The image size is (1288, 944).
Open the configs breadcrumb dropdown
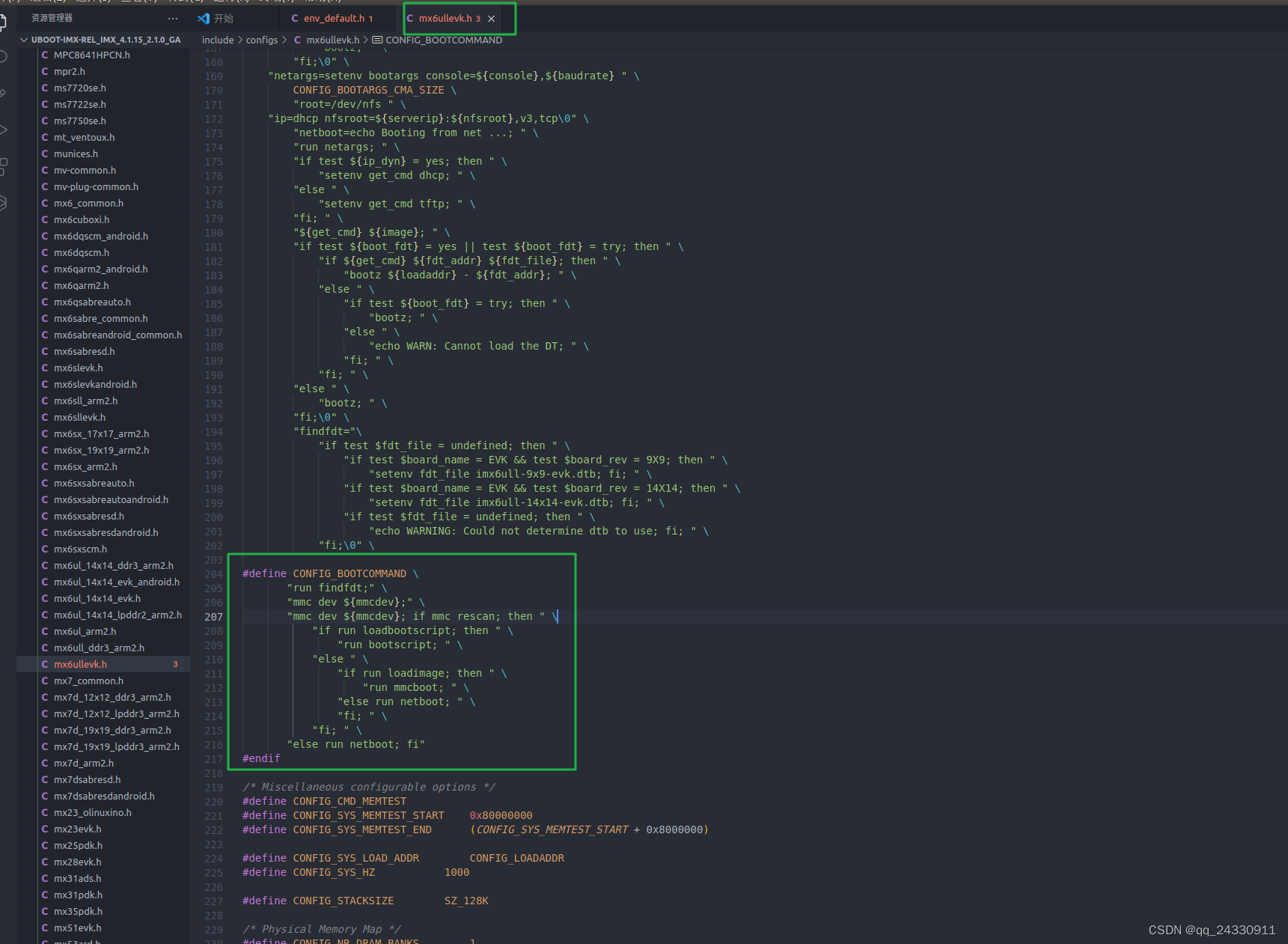(263, 40)
